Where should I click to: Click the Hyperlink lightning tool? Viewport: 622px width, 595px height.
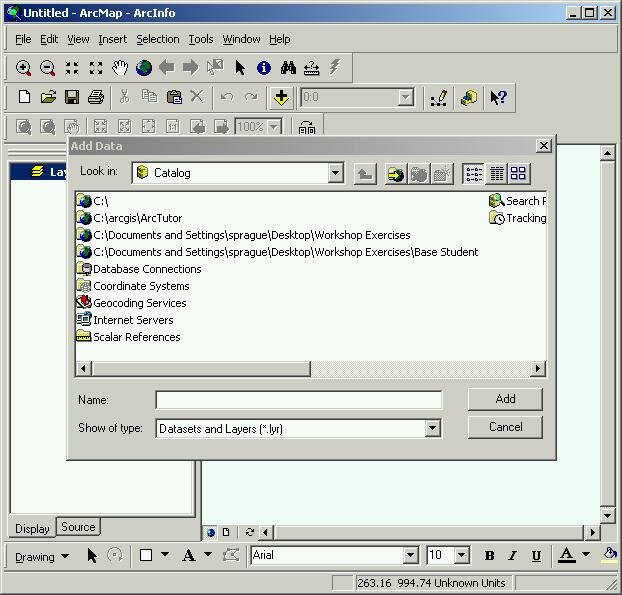coord(335,68)
